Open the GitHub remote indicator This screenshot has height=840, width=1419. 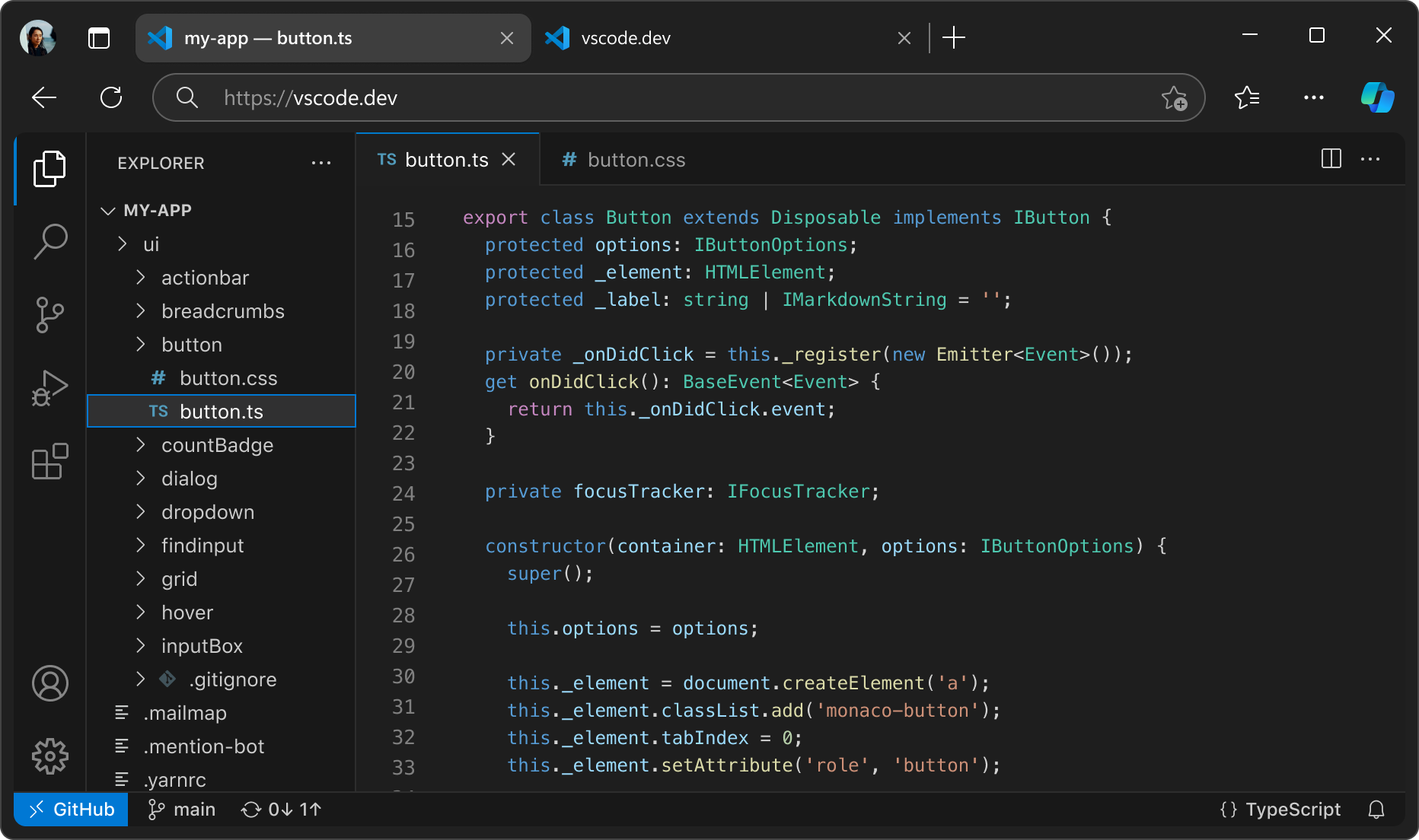(70, 809)
